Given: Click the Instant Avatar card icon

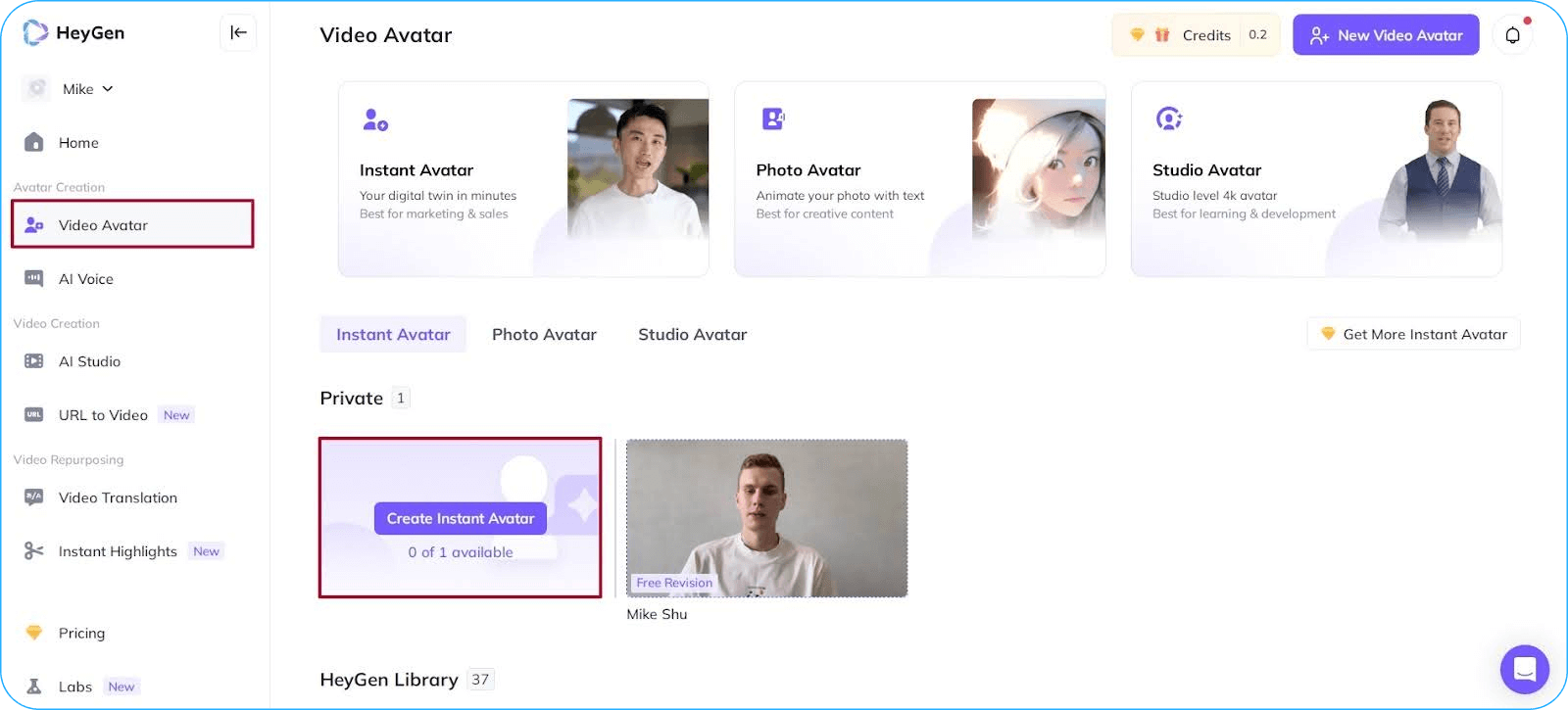Looking at the screenshot, I should click(375, 119).
